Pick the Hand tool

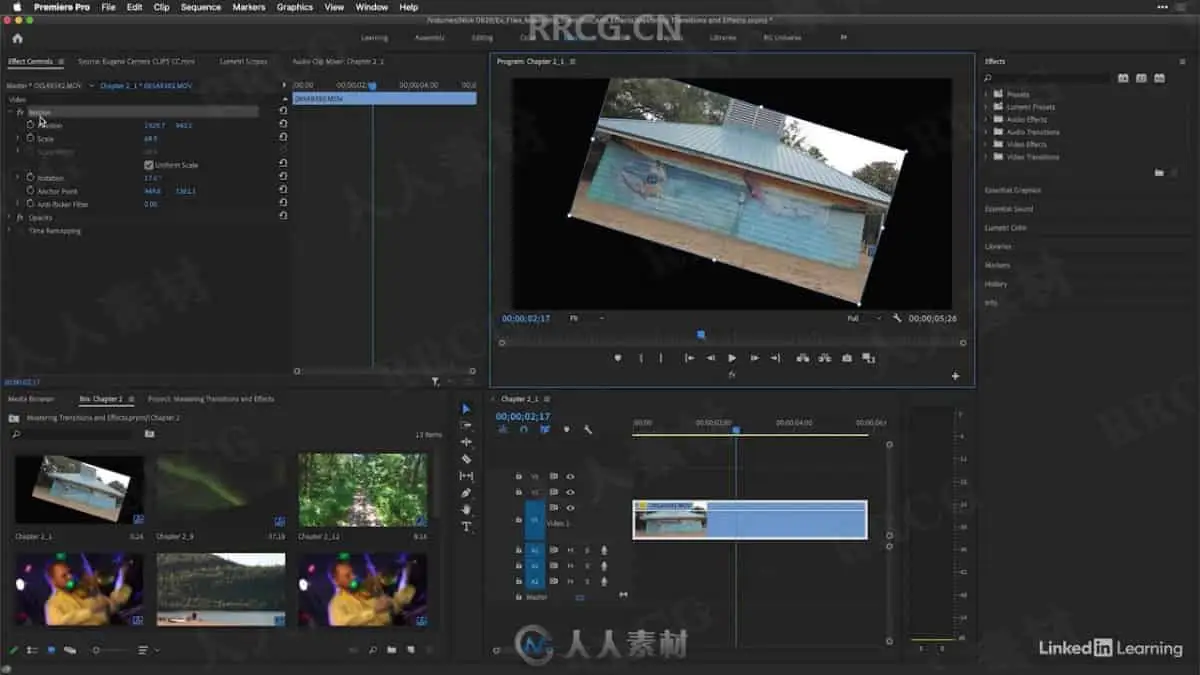pyautogui.click(x=466, y=510)
